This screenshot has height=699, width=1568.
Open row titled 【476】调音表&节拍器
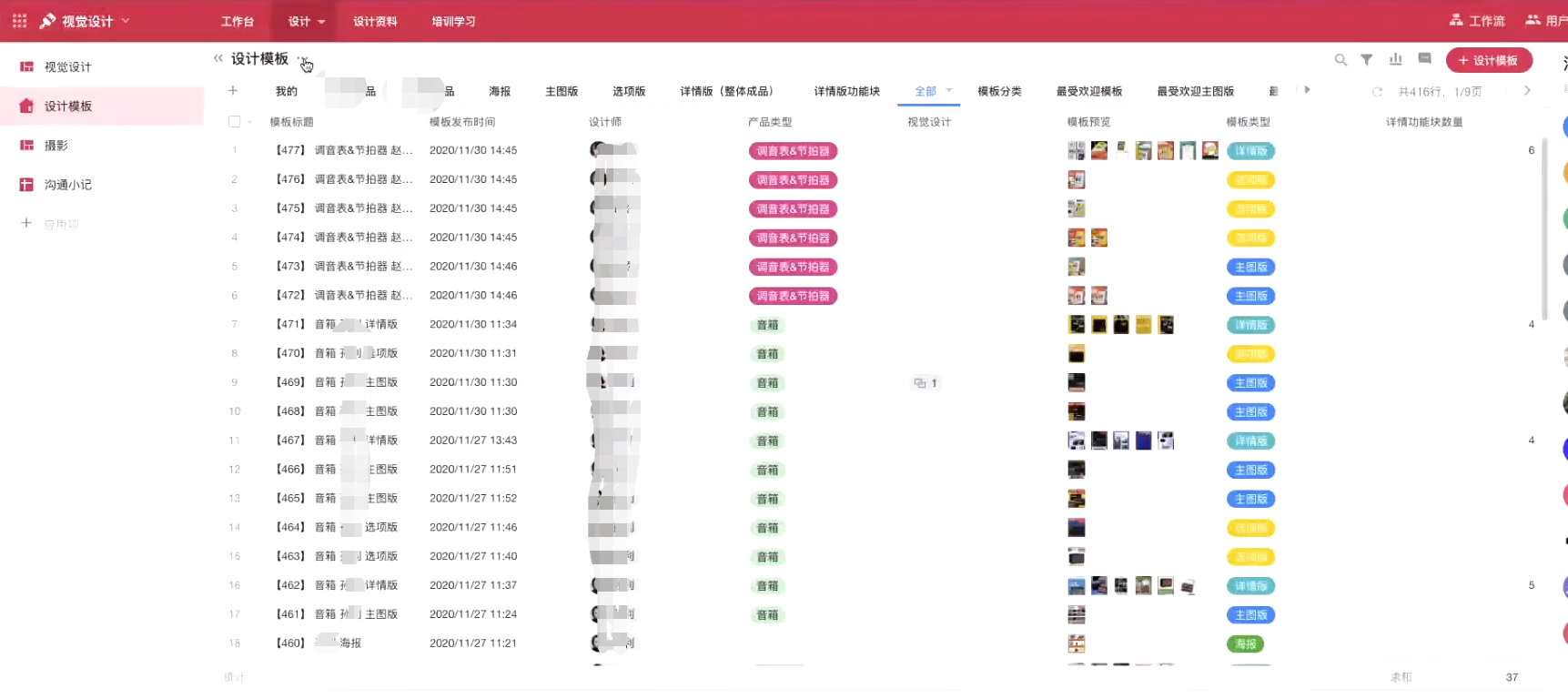343,179
